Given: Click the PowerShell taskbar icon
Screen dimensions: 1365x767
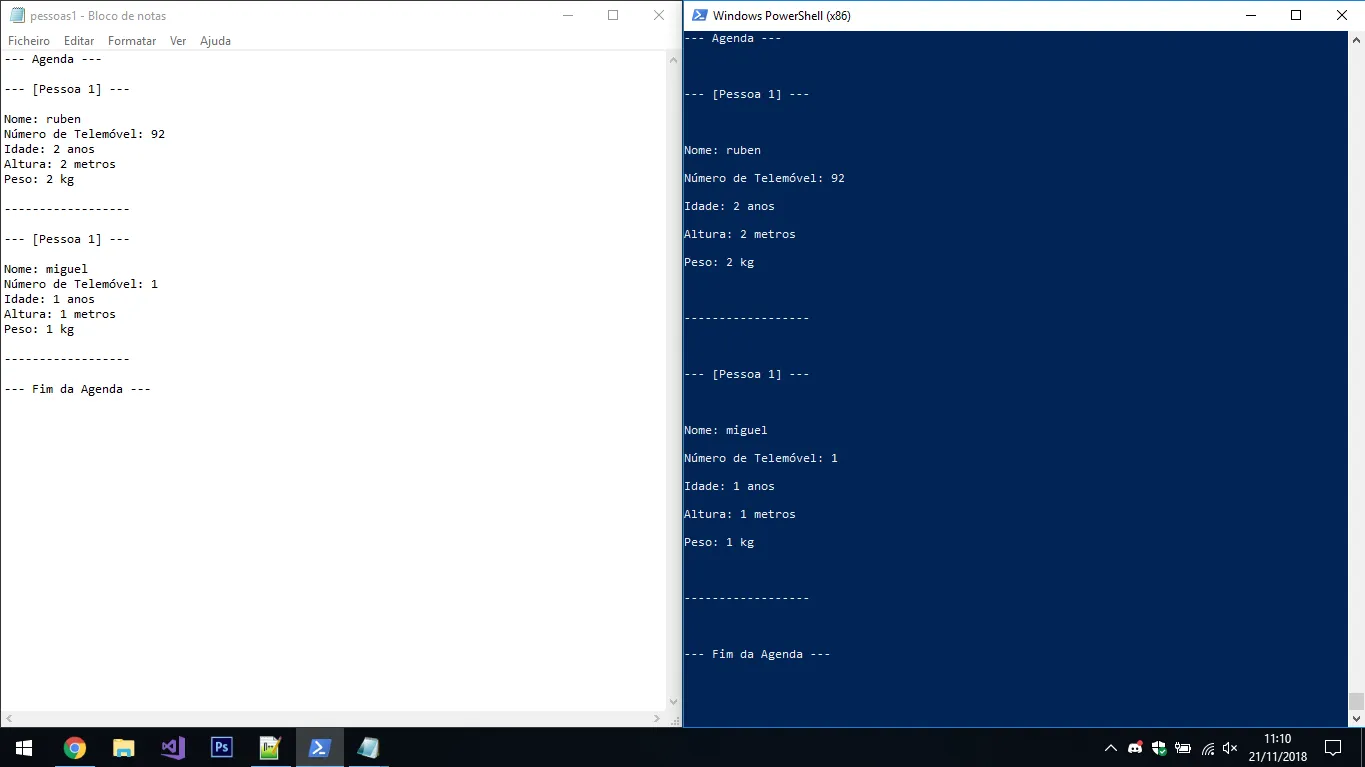Looking at the screenshot, I should [x=319, y=748].
